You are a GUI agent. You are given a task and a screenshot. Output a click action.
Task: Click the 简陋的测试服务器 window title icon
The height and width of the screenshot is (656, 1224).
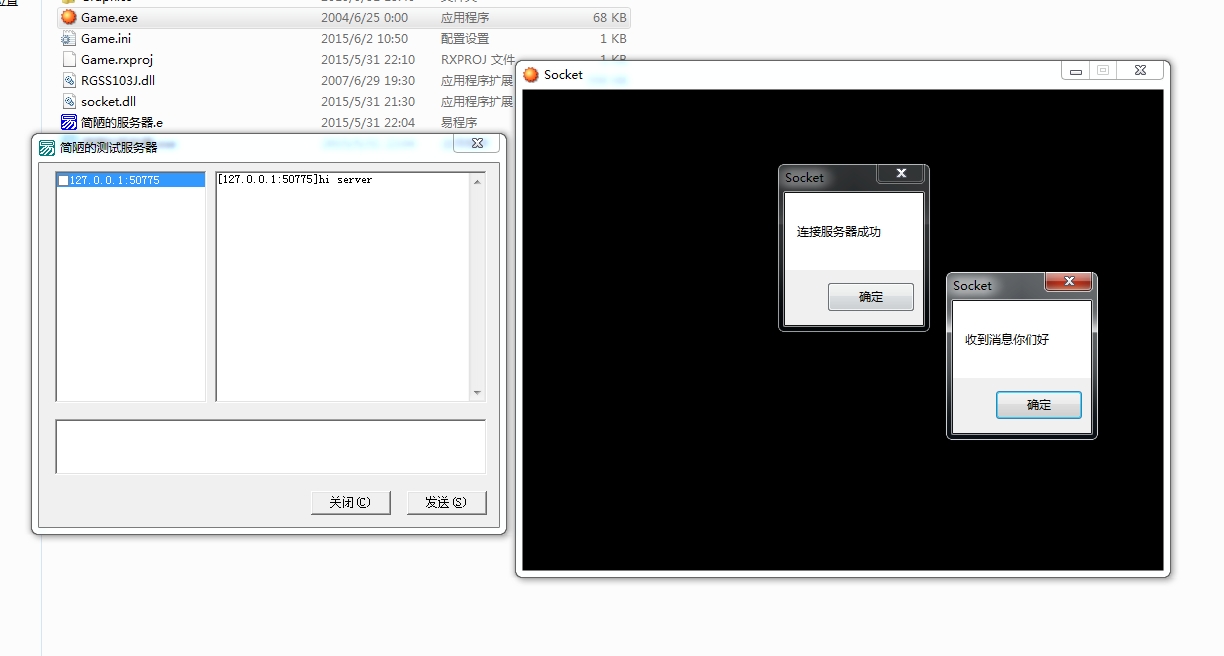click(x=47, y=148)
